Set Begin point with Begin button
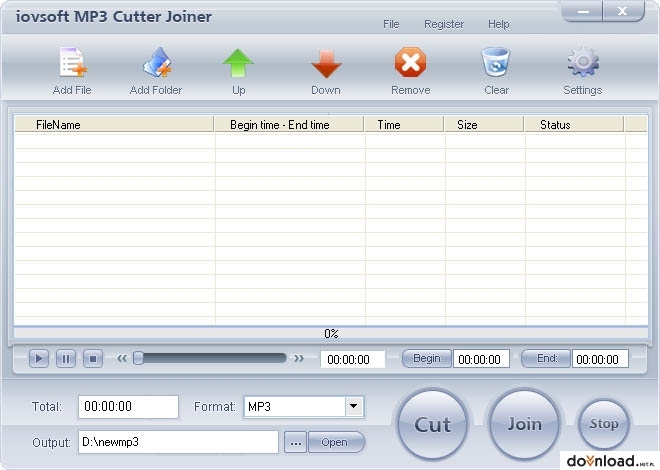This screenshot has height=470, width=660. click(x=427, y=358)
